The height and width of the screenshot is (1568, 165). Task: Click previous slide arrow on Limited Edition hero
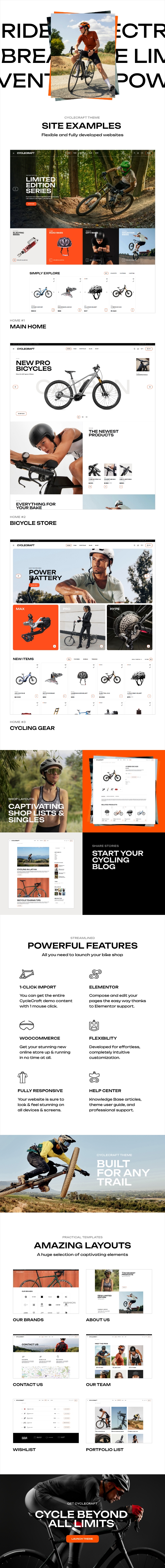coord(15,189)
